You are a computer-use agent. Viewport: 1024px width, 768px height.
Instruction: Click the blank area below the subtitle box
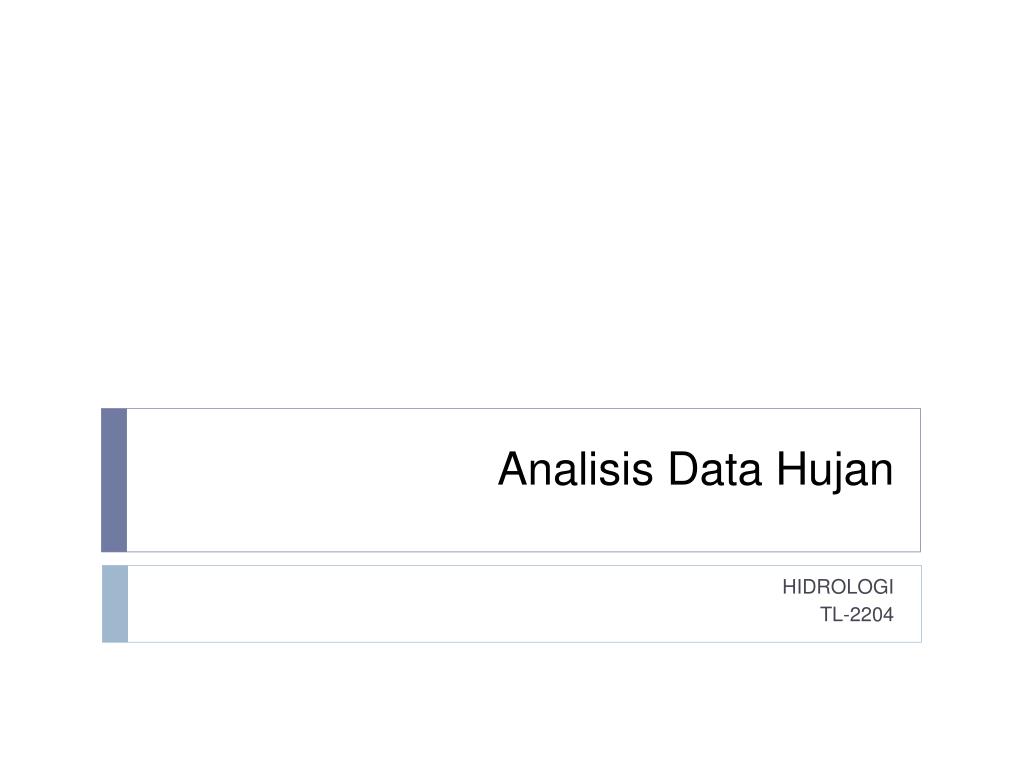tap(512, 705)
